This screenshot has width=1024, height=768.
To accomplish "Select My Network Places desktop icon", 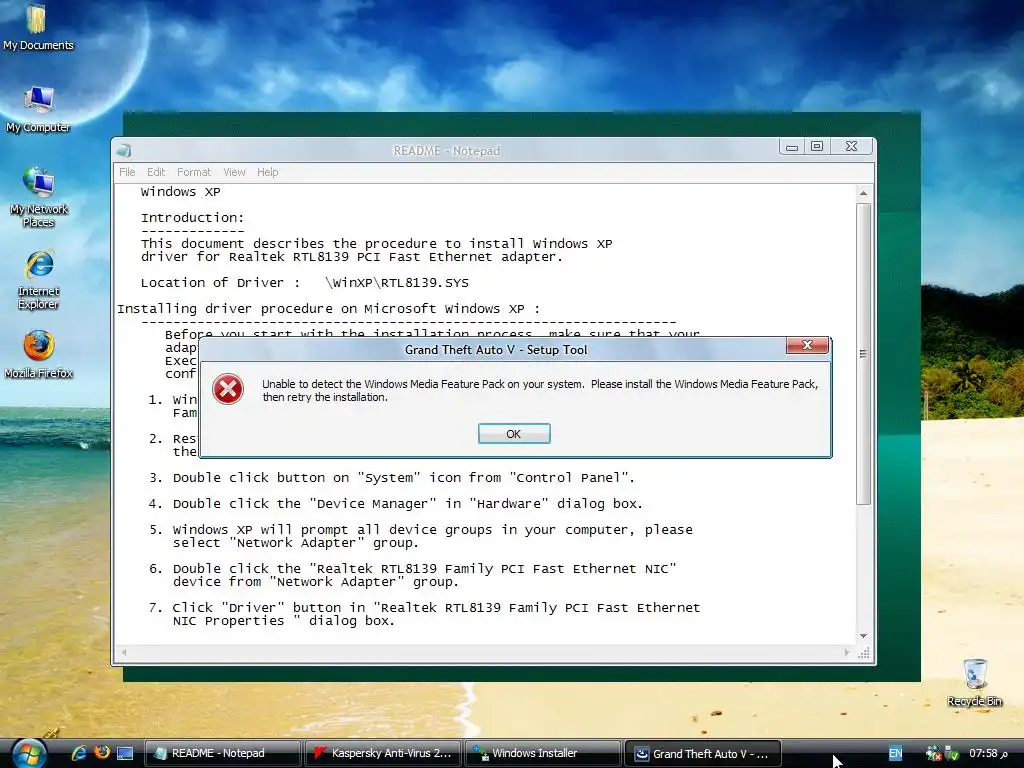I will 38,196.
